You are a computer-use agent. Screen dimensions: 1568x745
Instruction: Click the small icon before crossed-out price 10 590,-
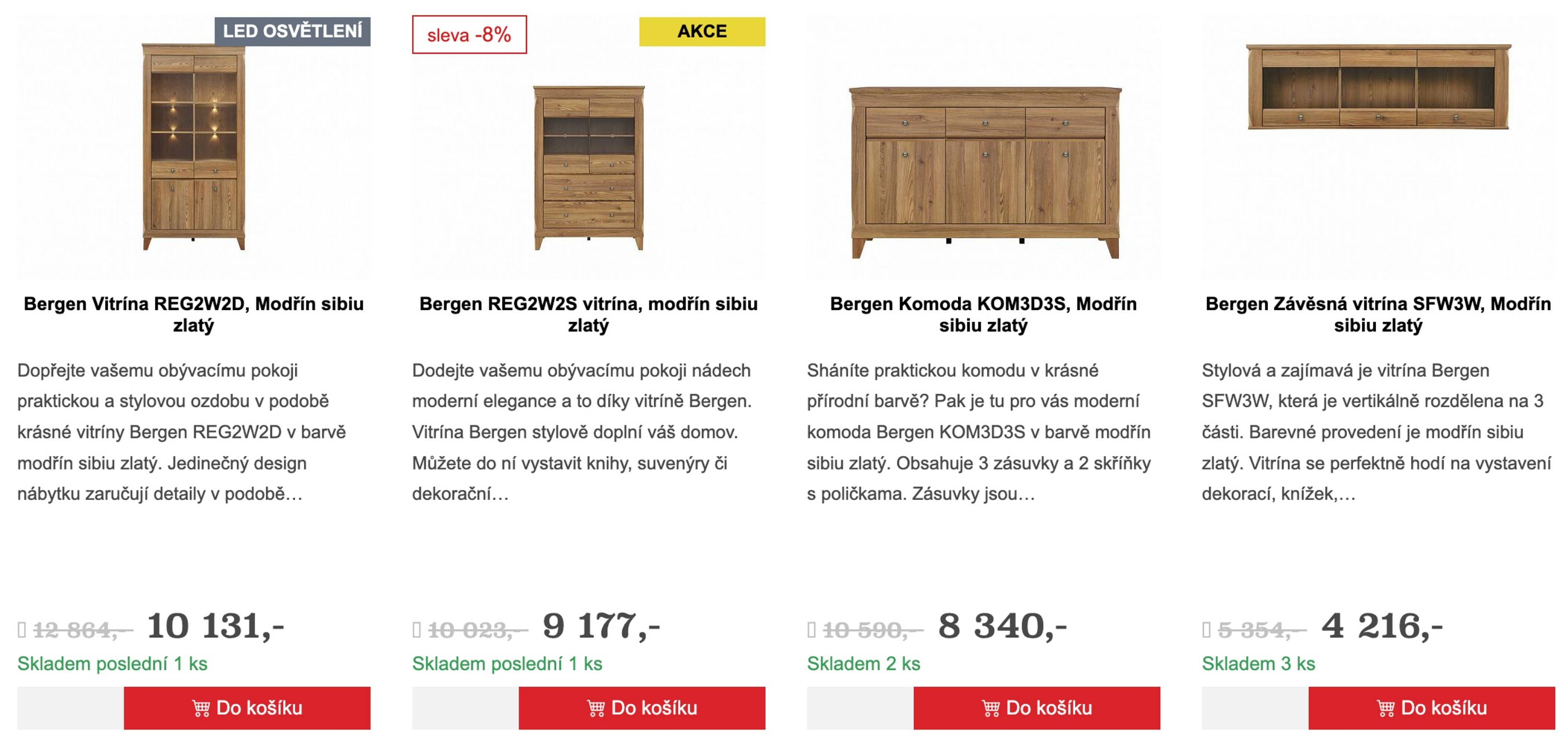[811, 630]
